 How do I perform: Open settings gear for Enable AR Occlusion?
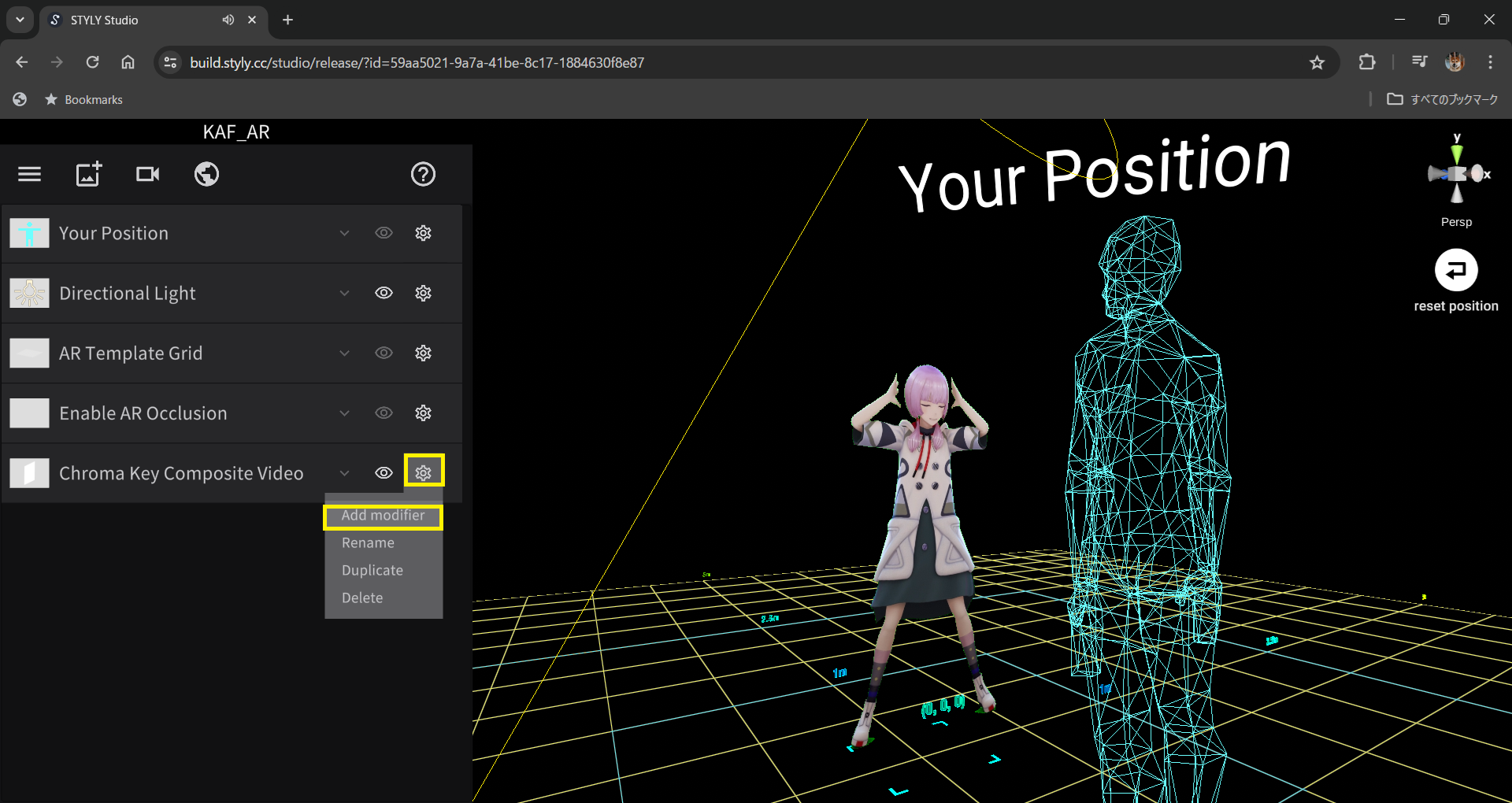[423, 413]
